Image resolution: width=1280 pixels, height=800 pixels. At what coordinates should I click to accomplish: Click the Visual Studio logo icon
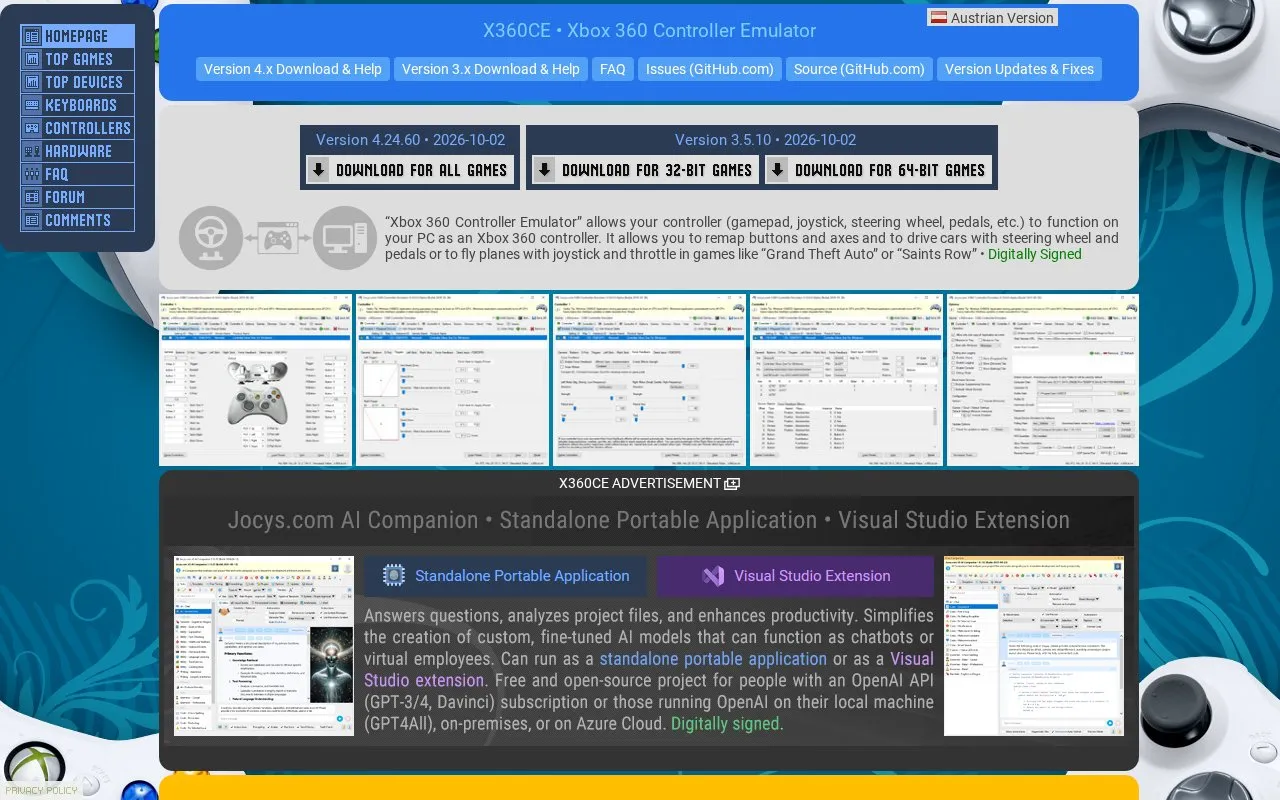713,576
